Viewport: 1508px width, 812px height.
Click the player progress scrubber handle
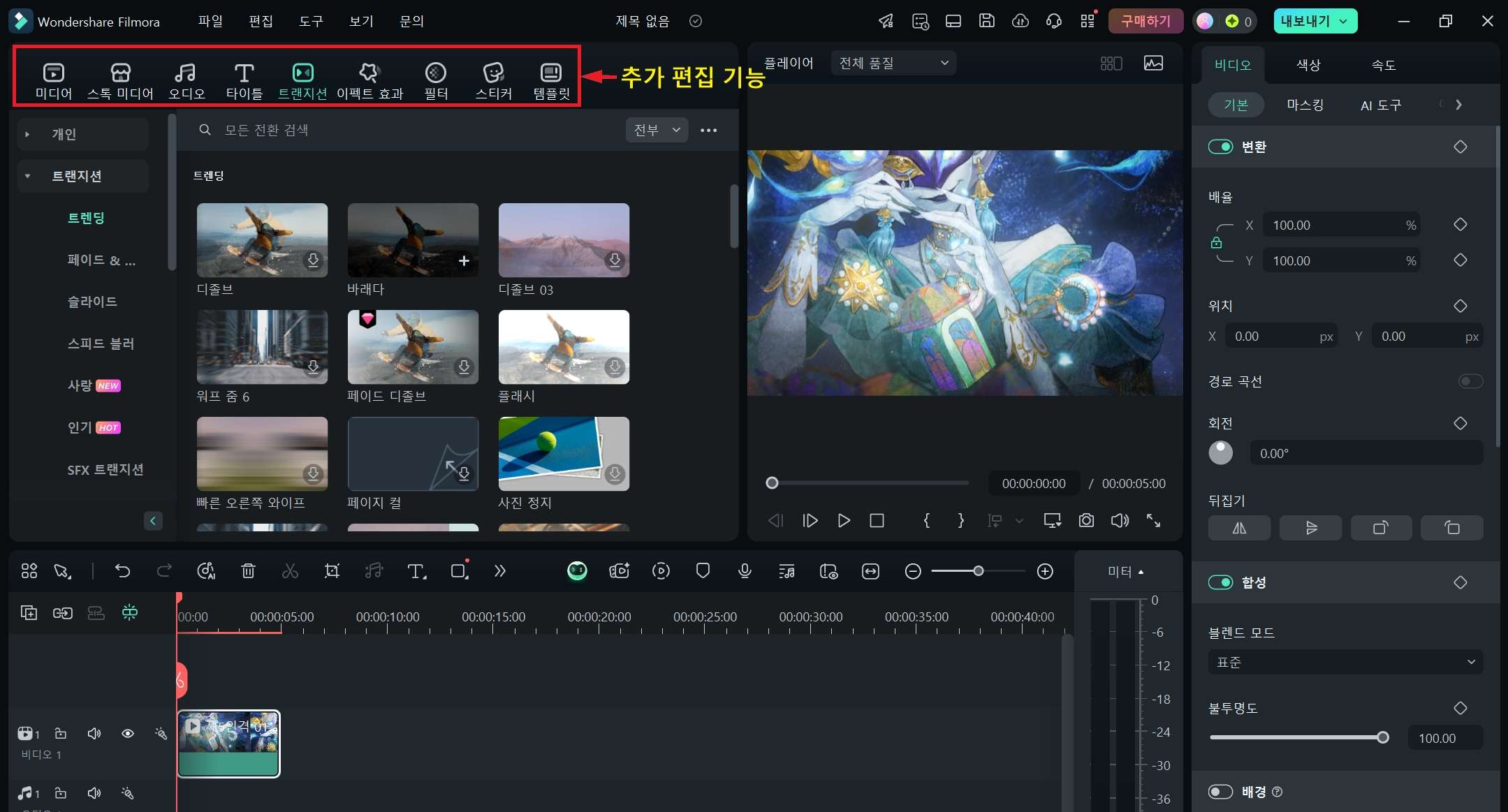pos(772,482)
